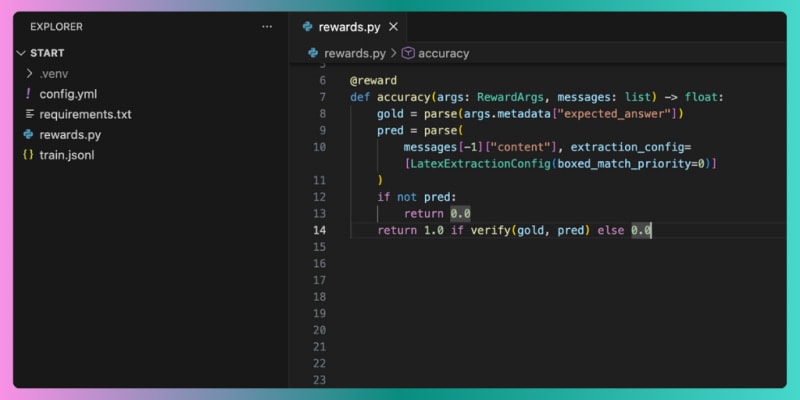The height and width of the screenshot is (400, 800).
Task: Click the 0.0 value on line 13
Action: (x=460, y=214)
